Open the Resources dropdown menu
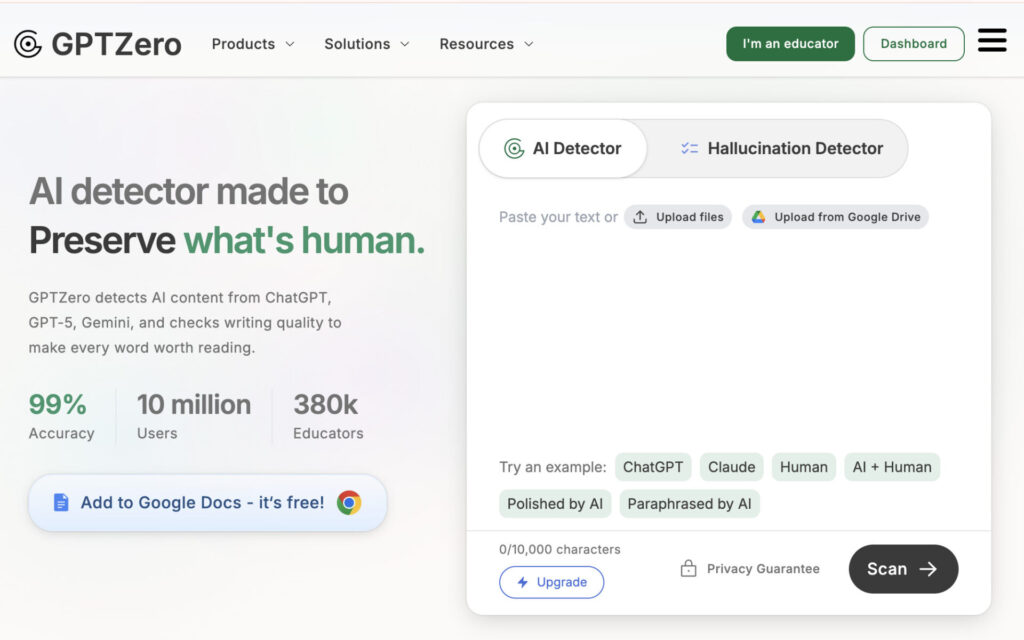The width and height of the screenshot is (1024, 640). [486, 44]
